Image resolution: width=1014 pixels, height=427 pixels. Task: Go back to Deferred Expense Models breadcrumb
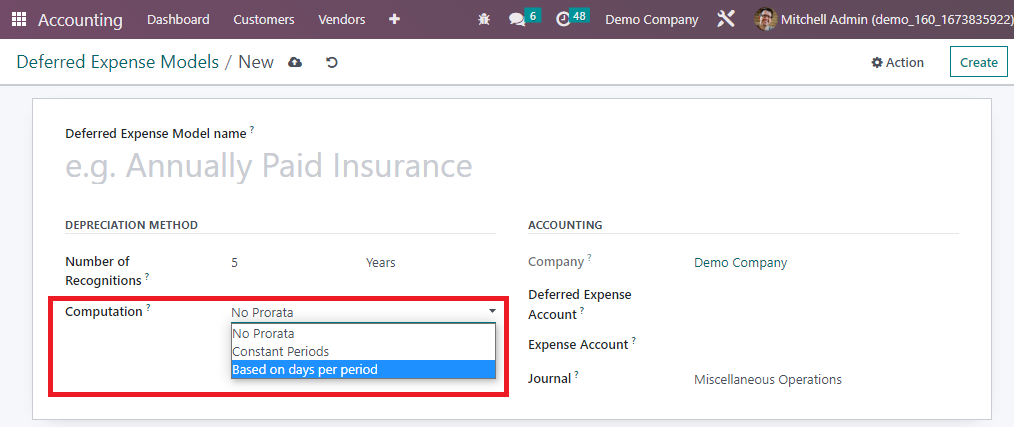pos(118,62)
